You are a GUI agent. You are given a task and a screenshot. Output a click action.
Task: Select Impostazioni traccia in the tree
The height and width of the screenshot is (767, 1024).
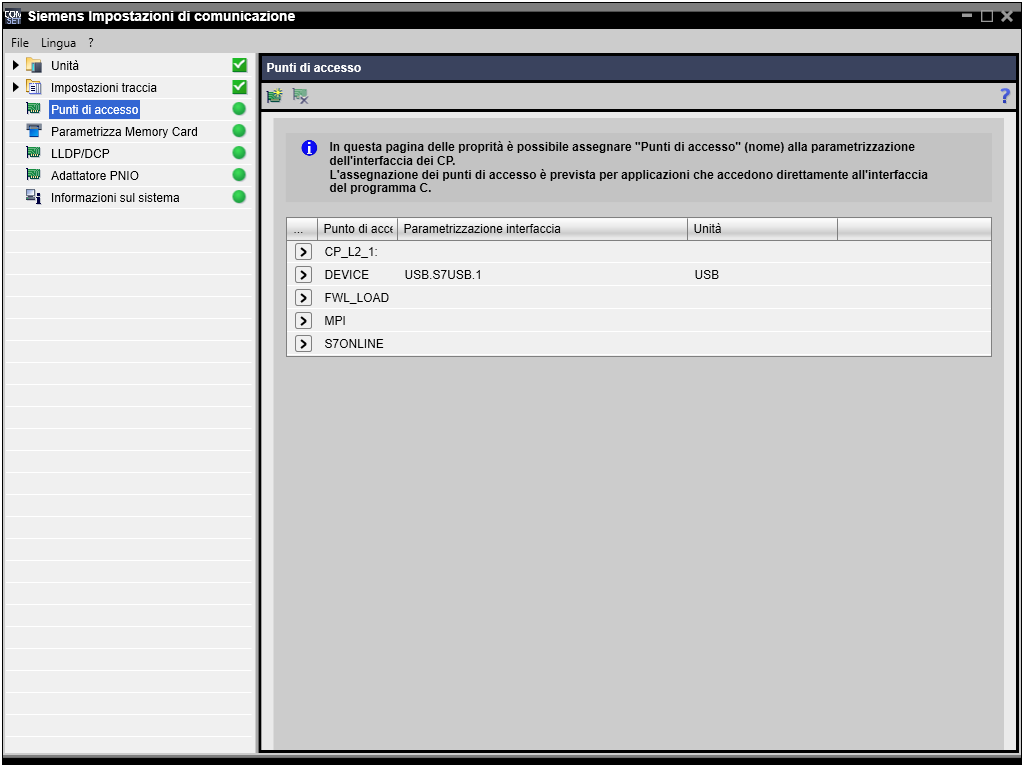click(104, 88)
